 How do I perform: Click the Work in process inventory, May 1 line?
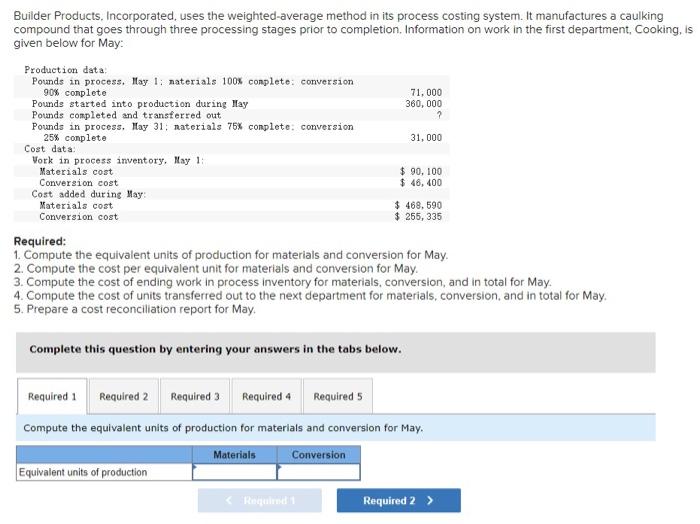tap(118, 160)
